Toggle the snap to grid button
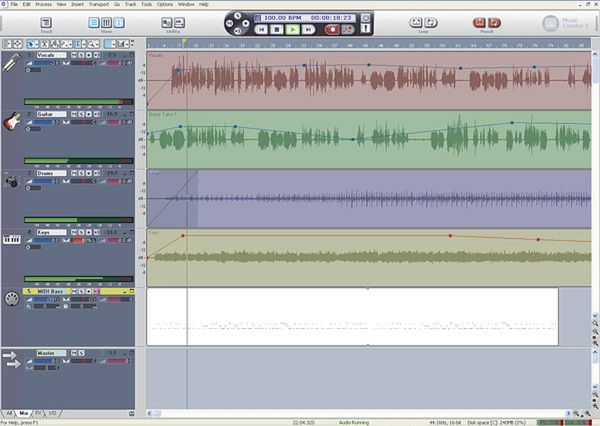Image resolution: width=600 pixels, height=426 pixels. click(108, 44)
